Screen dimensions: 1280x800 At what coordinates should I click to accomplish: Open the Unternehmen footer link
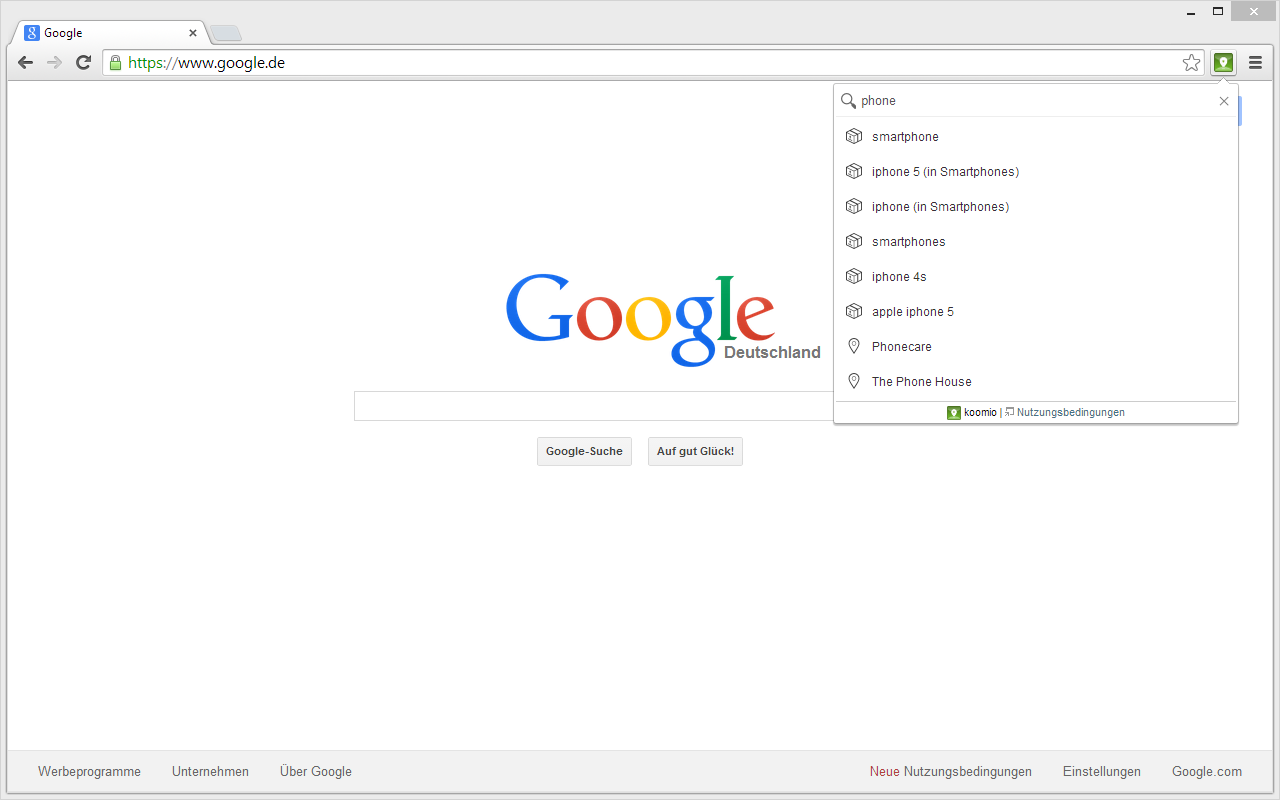pos(210,772)
